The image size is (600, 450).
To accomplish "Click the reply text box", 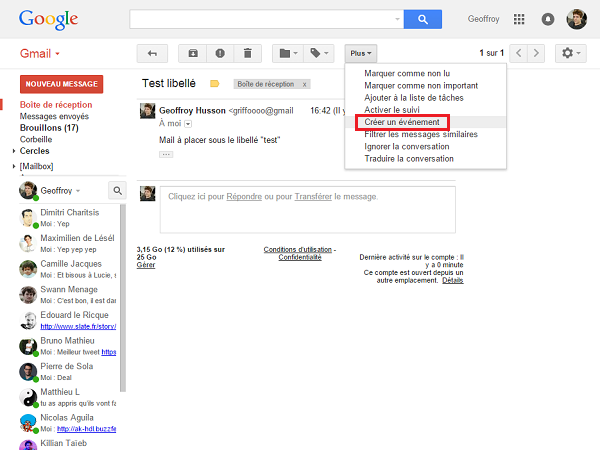I will click(308, 210).
